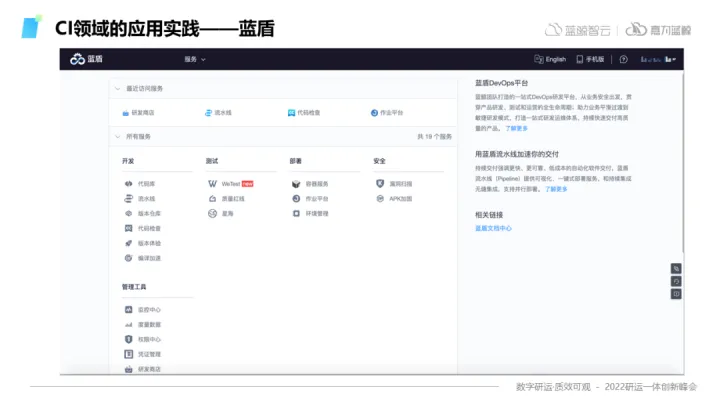Click the 版本仓库 icon under 开发
Screen dimensions: 720x405
(129, 214)
